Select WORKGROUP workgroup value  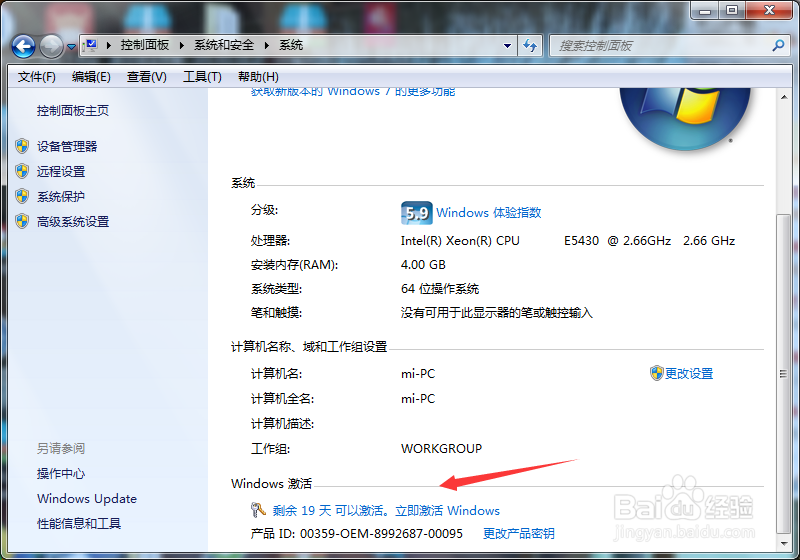[x=441, y=448]
